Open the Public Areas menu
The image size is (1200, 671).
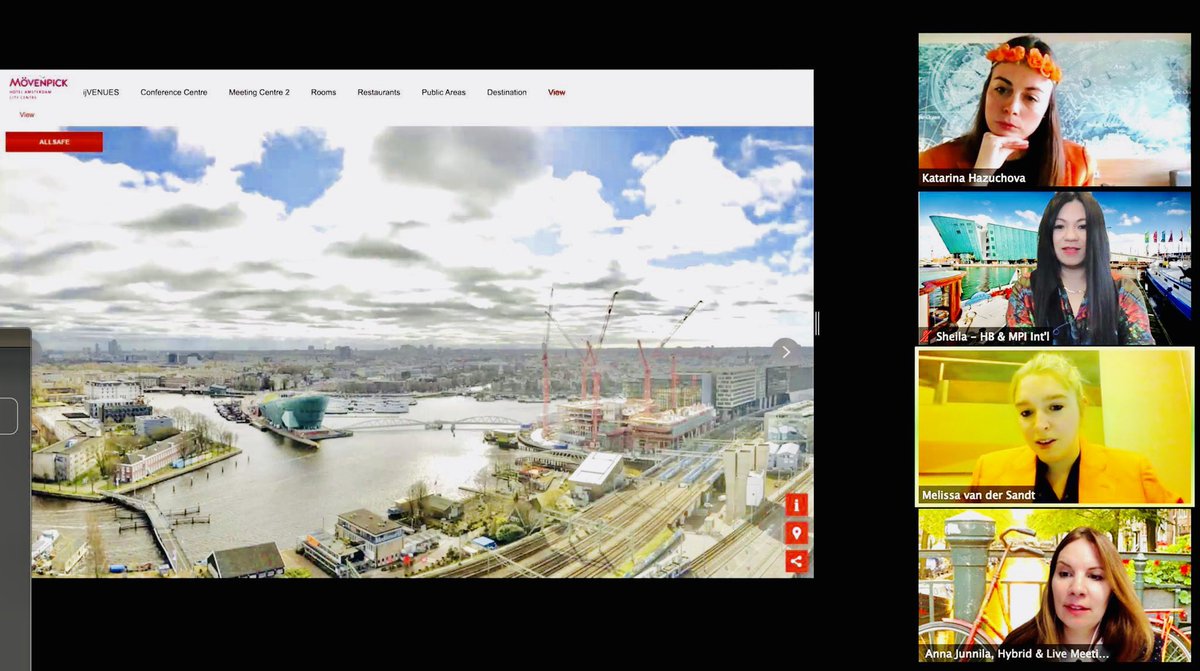point(443,92)
